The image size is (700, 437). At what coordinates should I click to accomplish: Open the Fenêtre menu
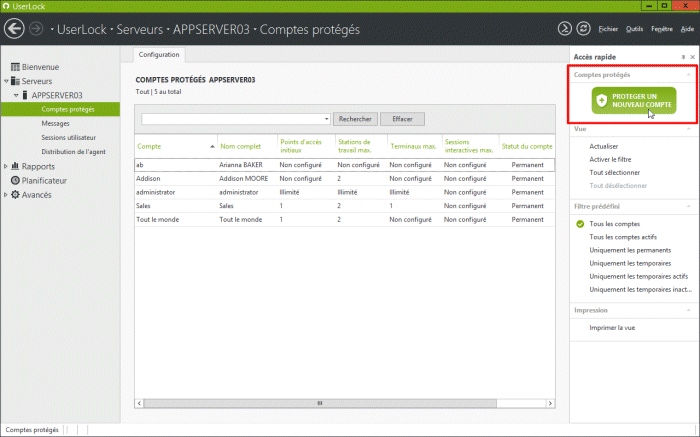point(662,29)
